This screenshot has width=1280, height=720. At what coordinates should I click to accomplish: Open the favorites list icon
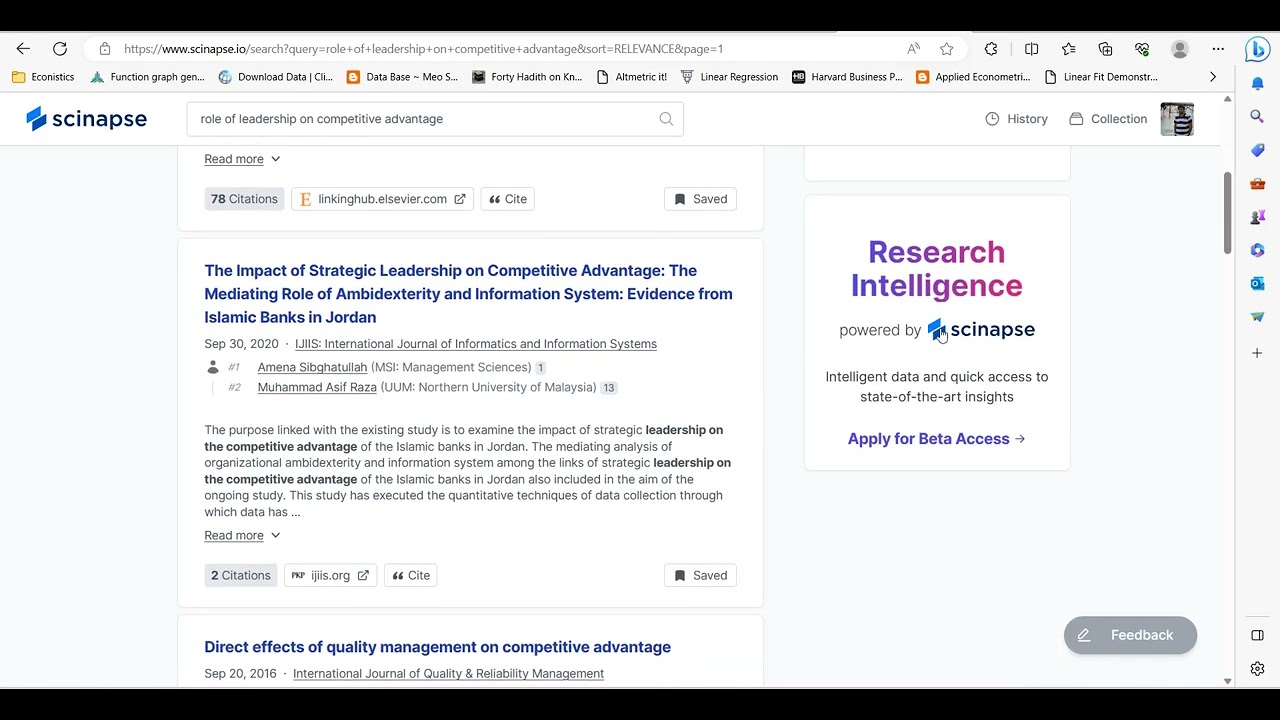(x=1068, y=48)
